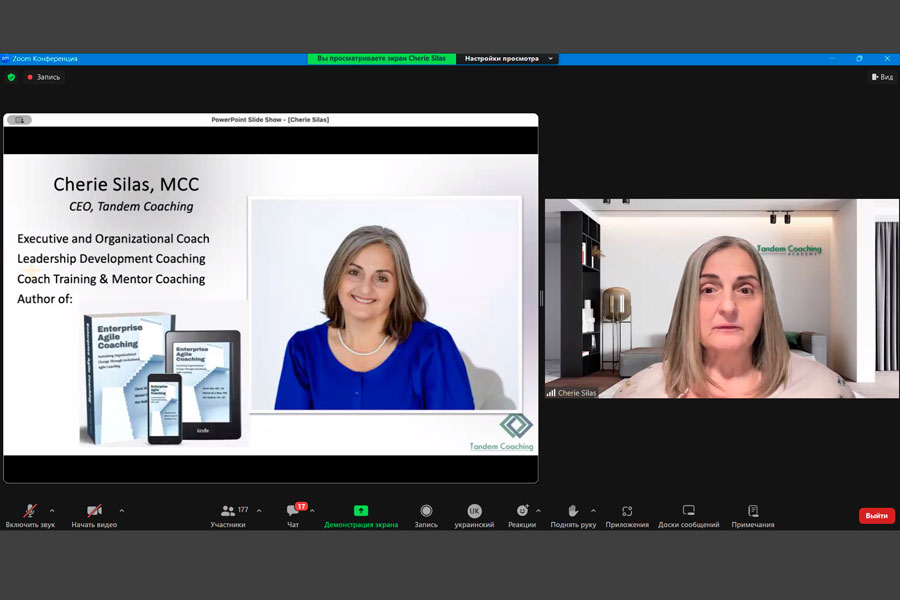
Task: Open the Приложения apps icon
Action: point(627,511)
